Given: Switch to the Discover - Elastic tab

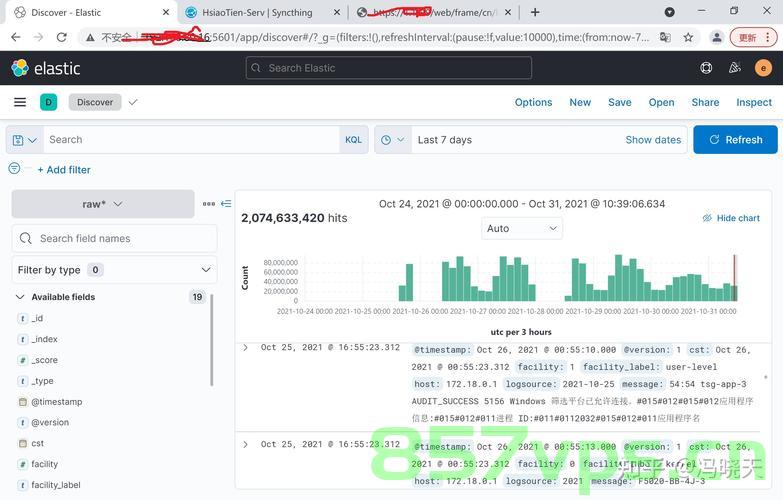Looking at the screenshot, I should (90, 12).
